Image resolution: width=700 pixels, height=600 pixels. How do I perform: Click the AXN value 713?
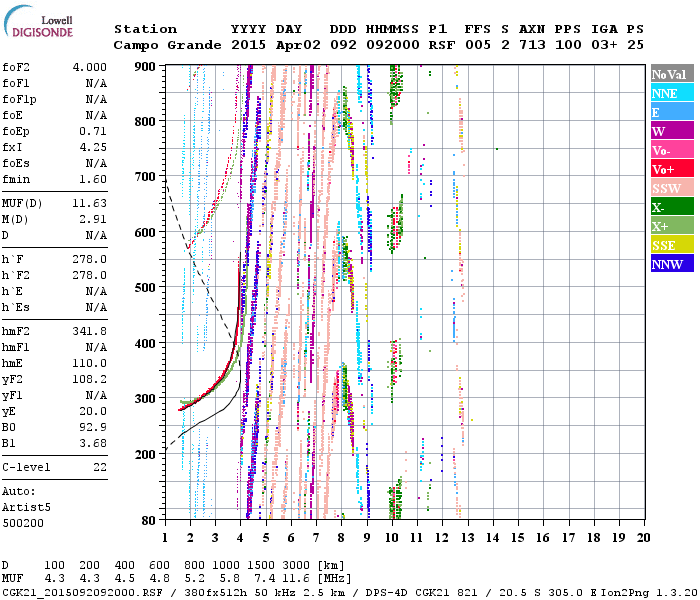[533, 45]
